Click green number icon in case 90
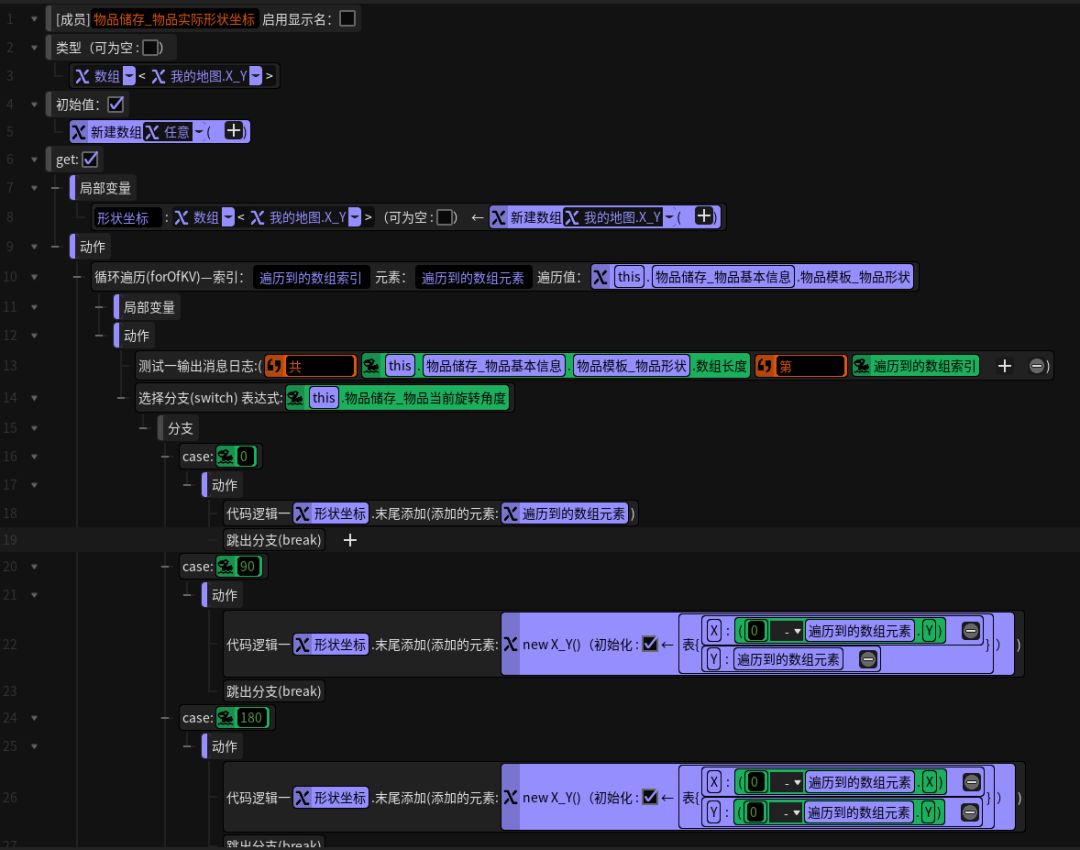 pos(225,566)
